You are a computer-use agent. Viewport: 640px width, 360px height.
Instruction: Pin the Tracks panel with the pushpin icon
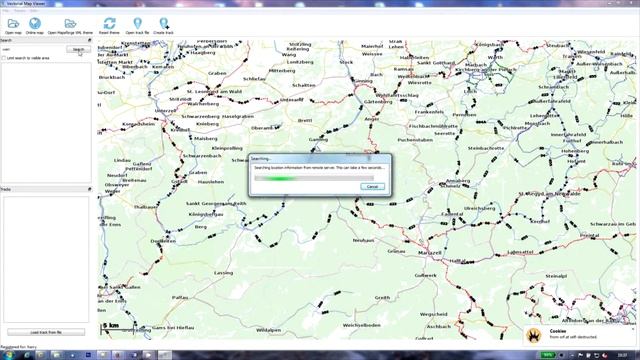pos(89,189)
